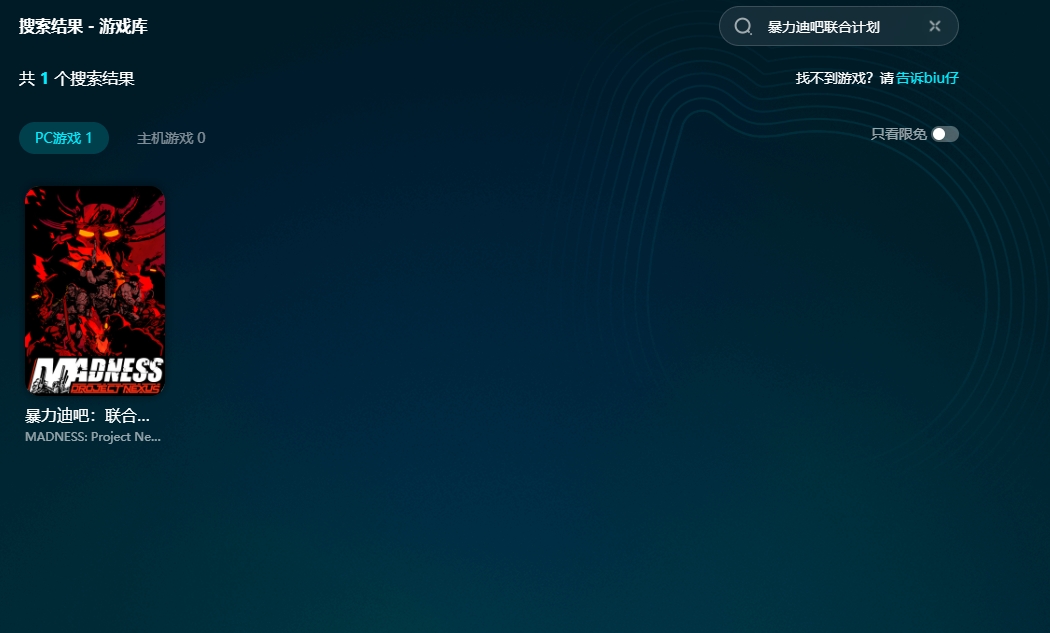Click the 搜索结果 - 游戏库 header
This screenshot has width=1050, height=633.
[x=83, y=27]
